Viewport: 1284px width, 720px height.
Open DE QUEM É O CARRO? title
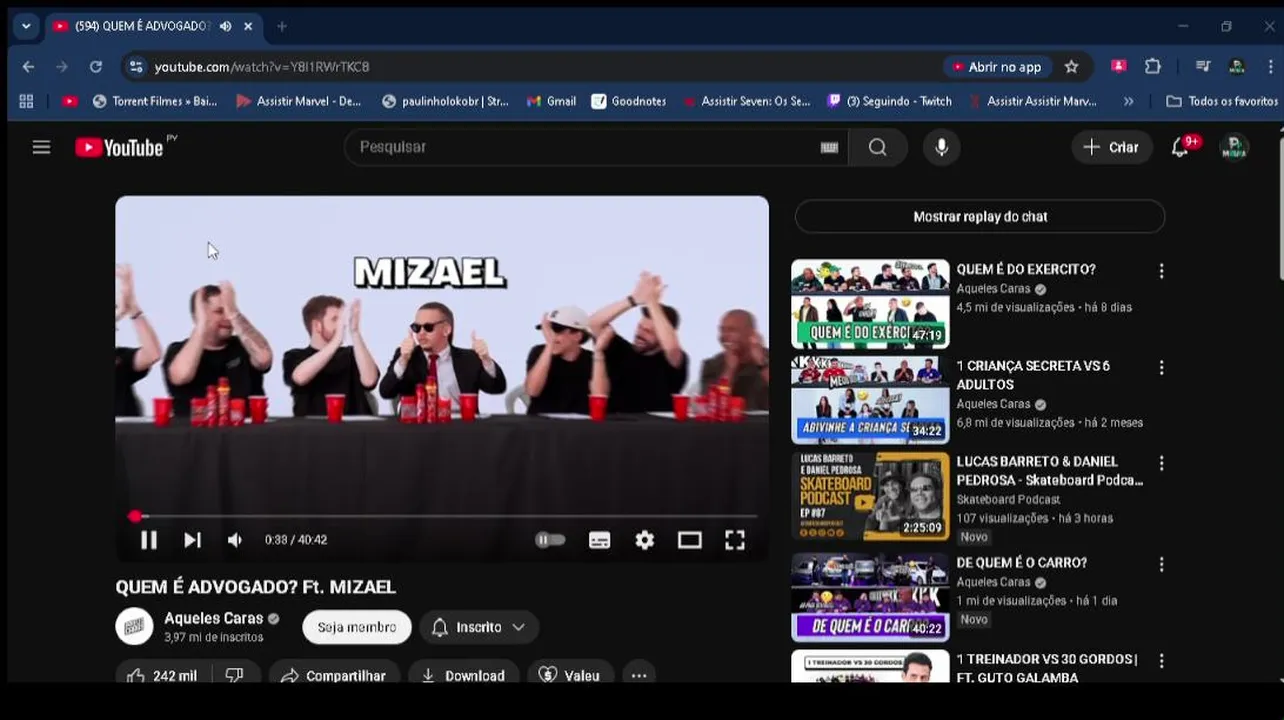click(x=1021, y=563)
